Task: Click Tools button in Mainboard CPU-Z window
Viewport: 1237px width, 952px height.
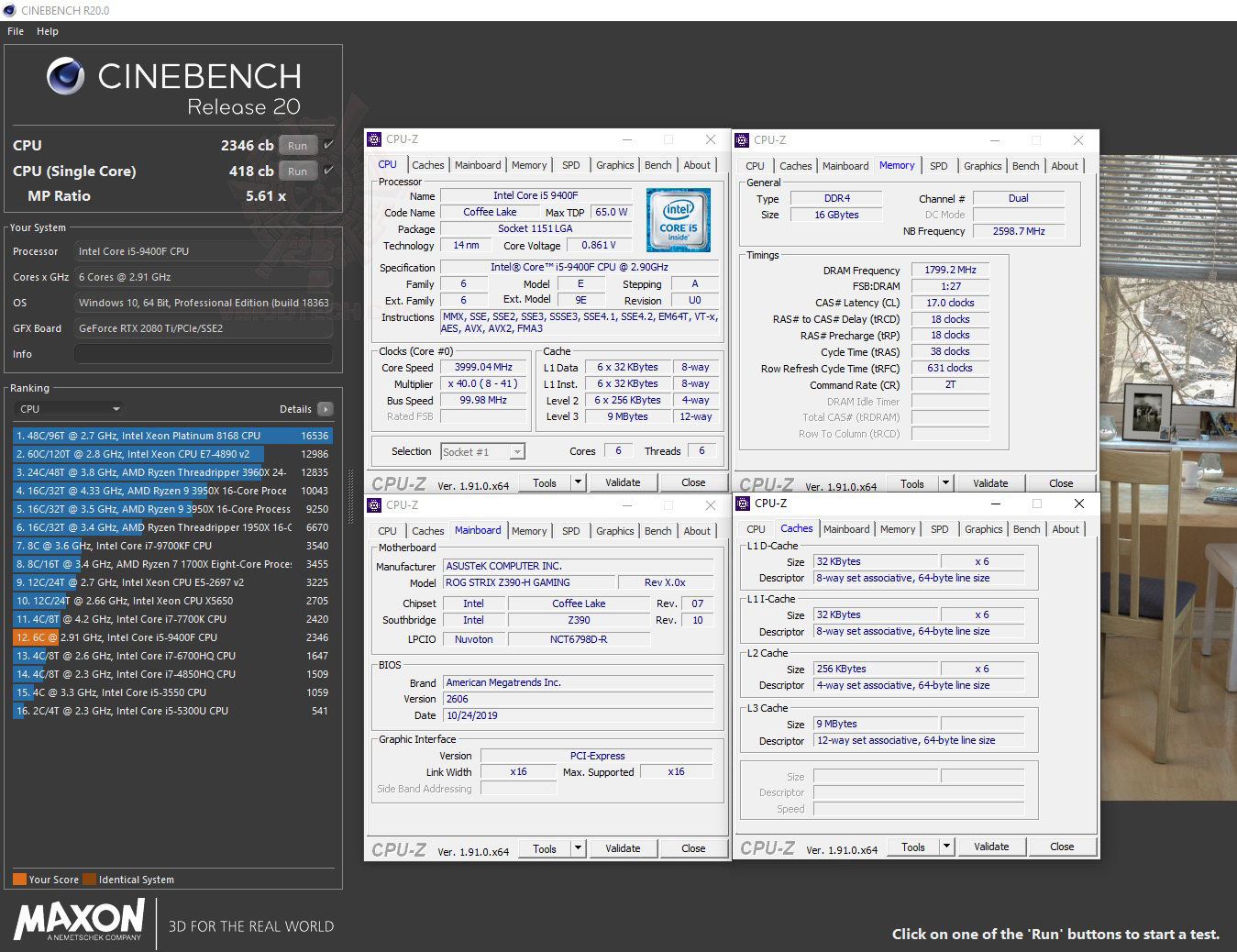Action: coord(545,848)
